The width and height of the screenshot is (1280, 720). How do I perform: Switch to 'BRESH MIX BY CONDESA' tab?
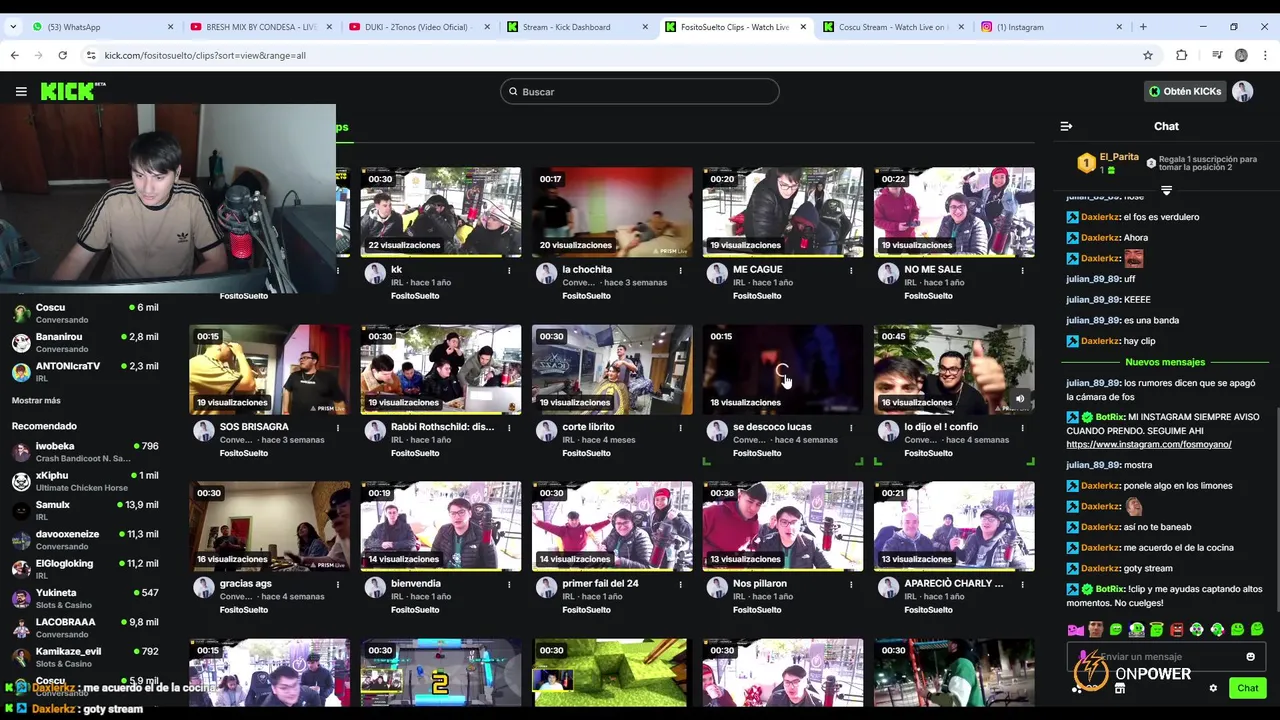tap(260, 27)
